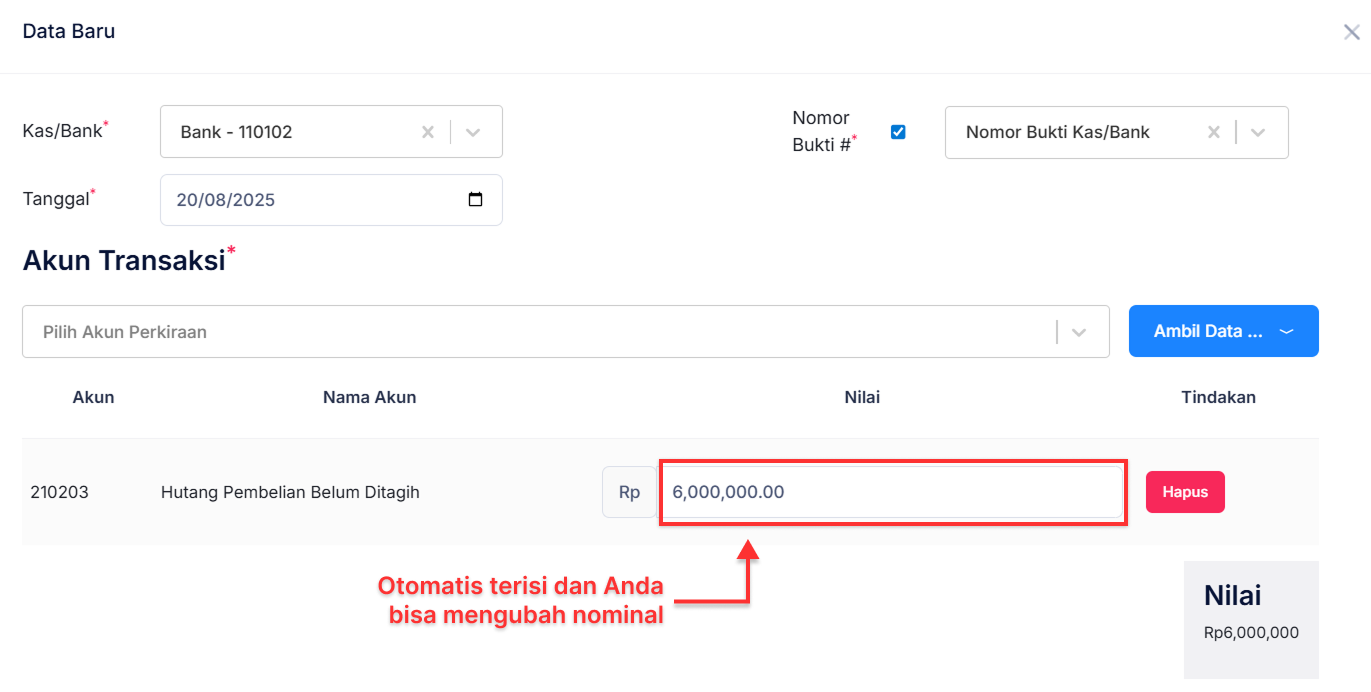Screen dimensions: 1371x692
Task: Click the Tindakan column header
Action: (x=1218, y=397)
